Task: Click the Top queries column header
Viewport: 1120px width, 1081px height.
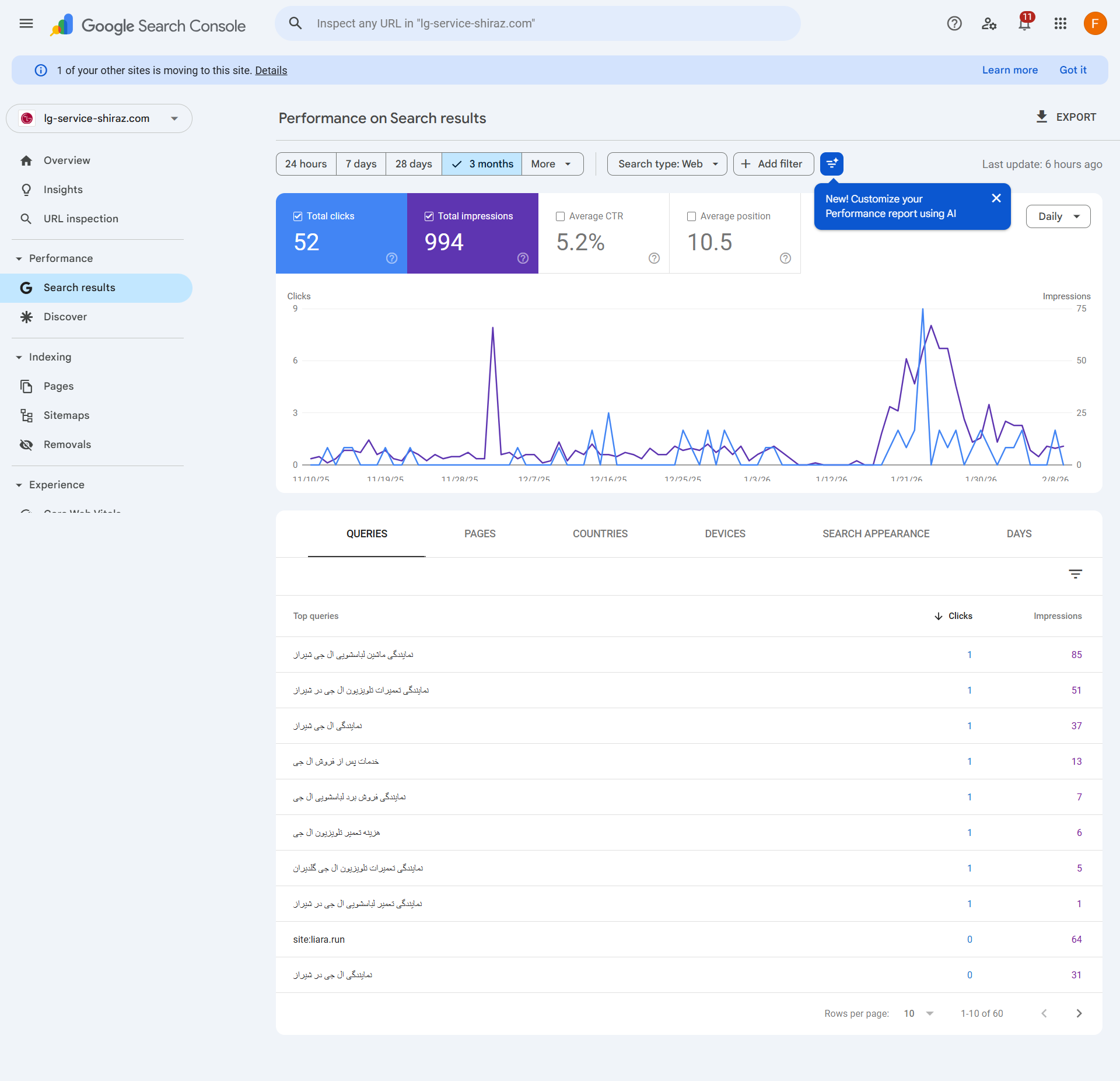Action: click(316, 616)
